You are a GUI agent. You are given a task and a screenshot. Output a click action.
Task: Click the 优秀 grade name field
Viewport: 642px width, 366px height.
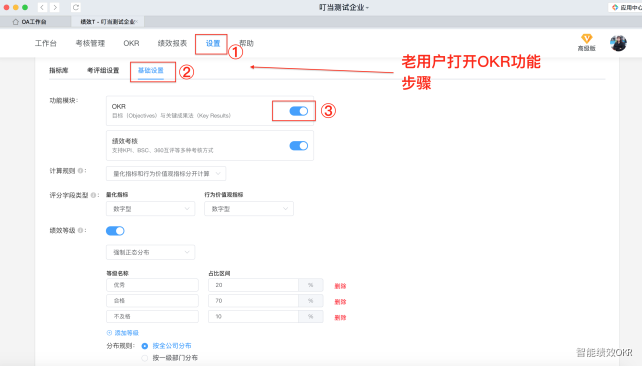tap(152, 285)
